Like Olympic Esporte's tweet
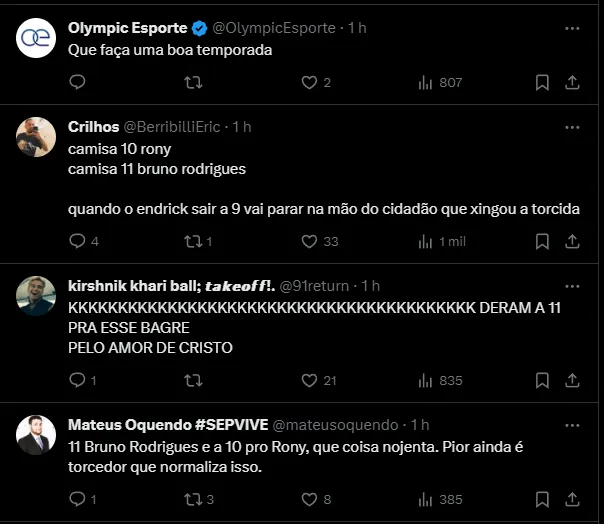This screenshot has width=604, height=524. click(x=309, y=82)
